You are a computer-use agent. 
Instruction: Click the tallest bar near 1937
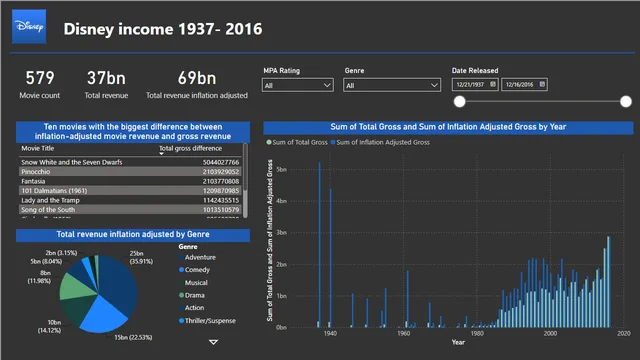point(320,245)
